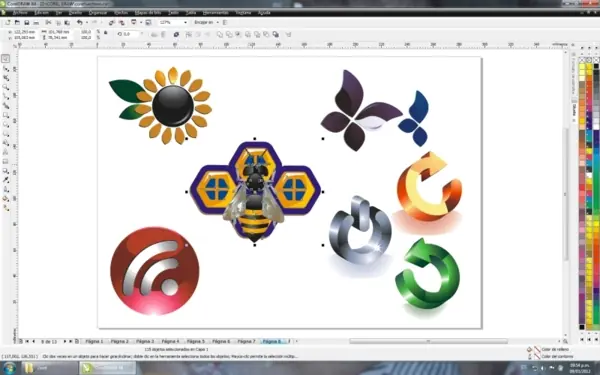This screenshot has height=375, width=600.
Task: Pick the yellow swatch atop color palette
Action: click(x=582, y=66)
